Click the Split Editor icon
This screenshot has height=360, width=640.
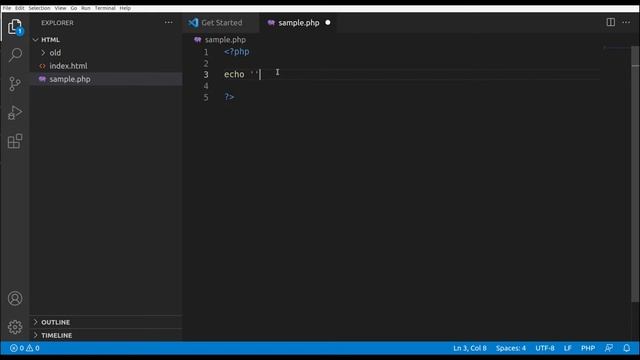[x=611, y=22]
